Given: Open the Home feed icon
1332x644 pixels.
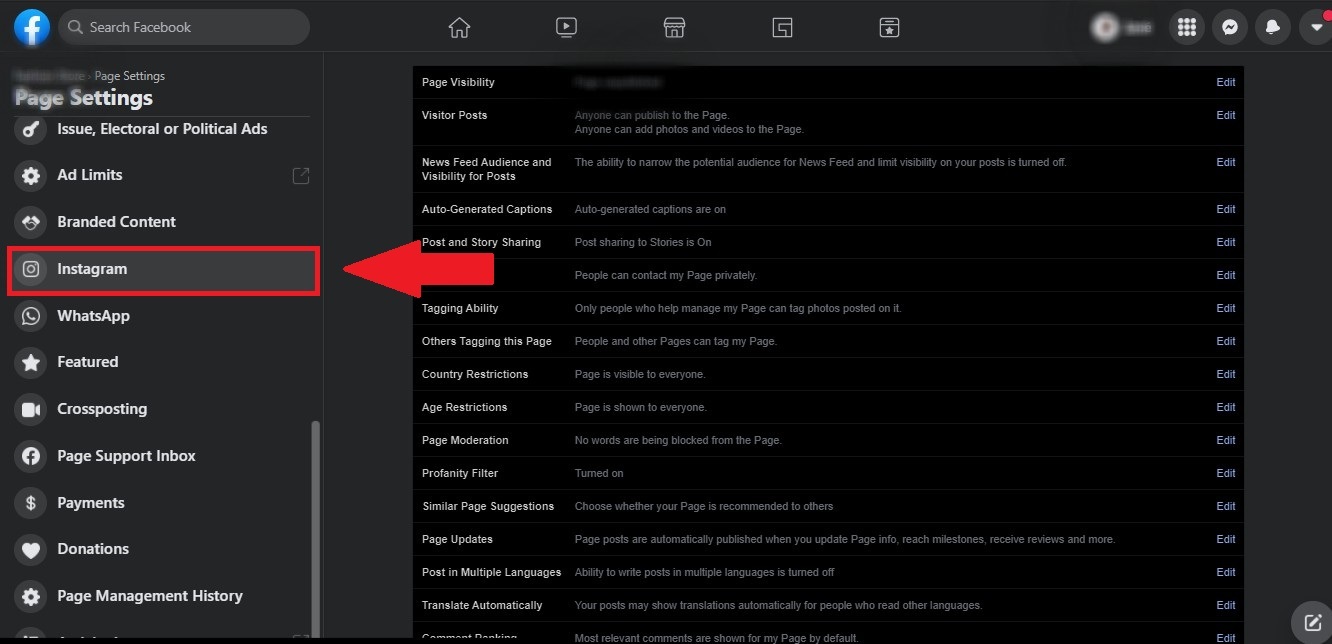Looking at the screenshot, I should tap(459, 28).
